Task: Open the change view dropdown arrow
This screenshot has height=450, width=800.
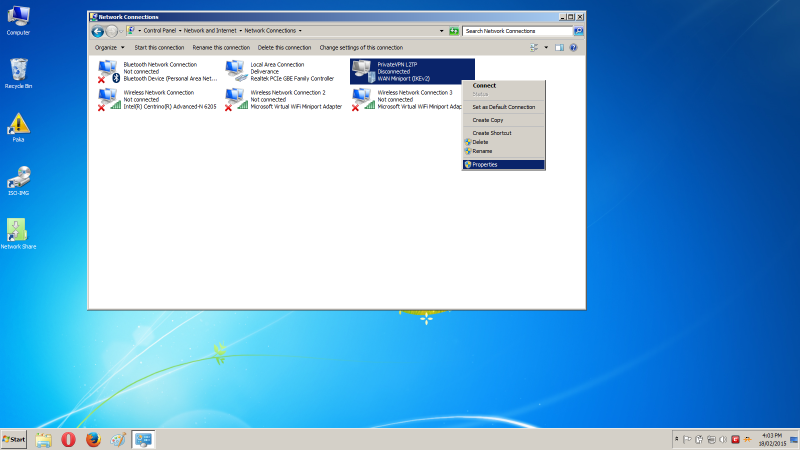Action: 546,47
